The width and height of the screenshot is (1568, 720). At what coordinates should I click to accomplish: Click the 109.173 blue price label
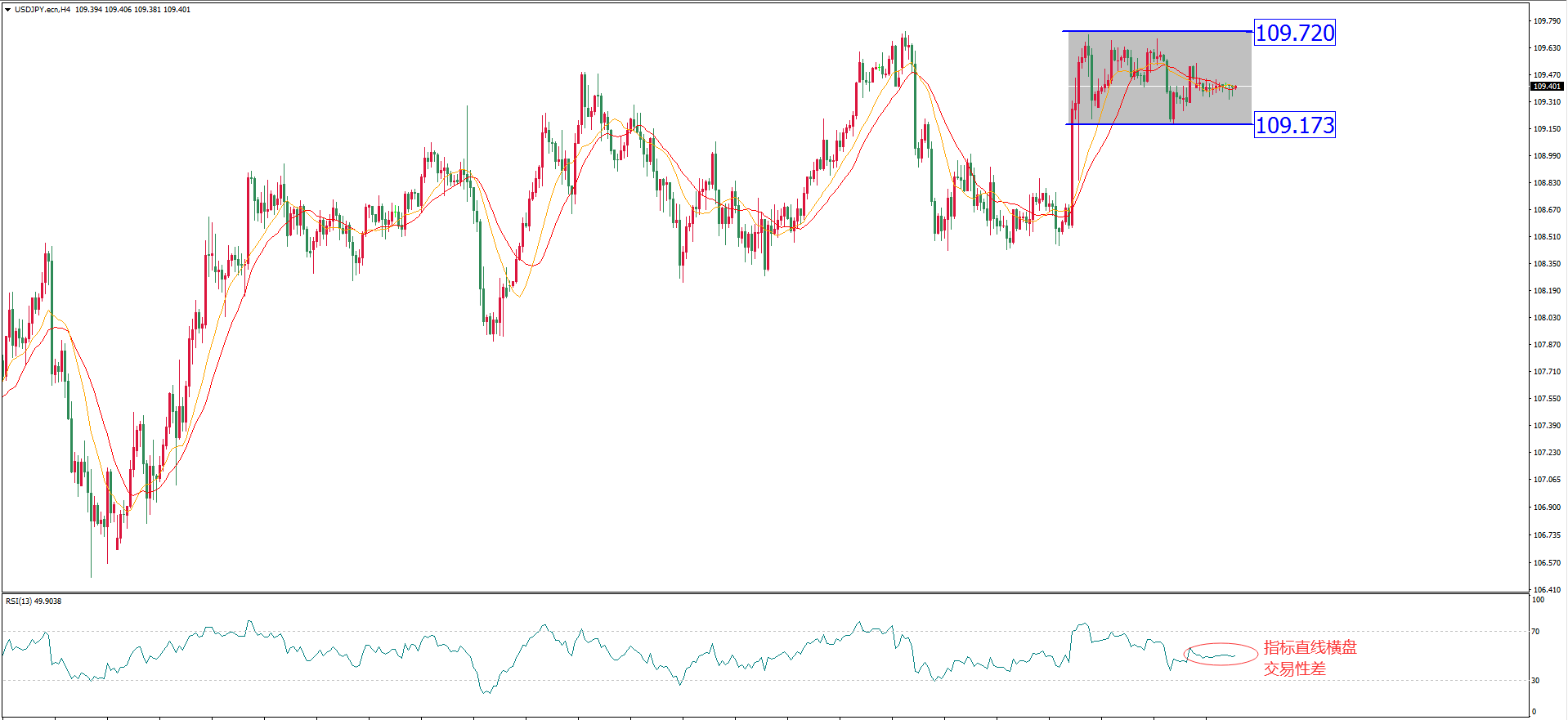[x=1294, y=125]
